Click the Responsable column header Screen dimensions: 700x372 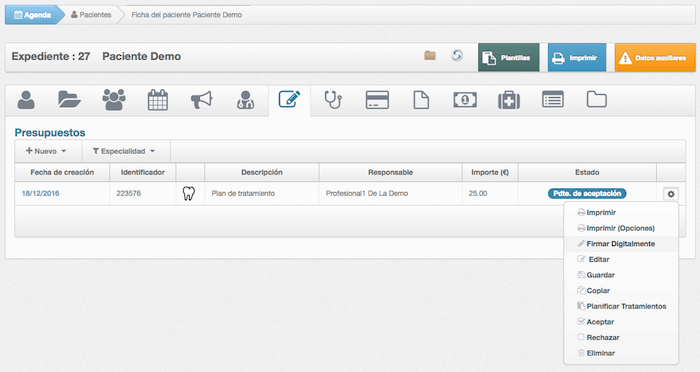391,172
